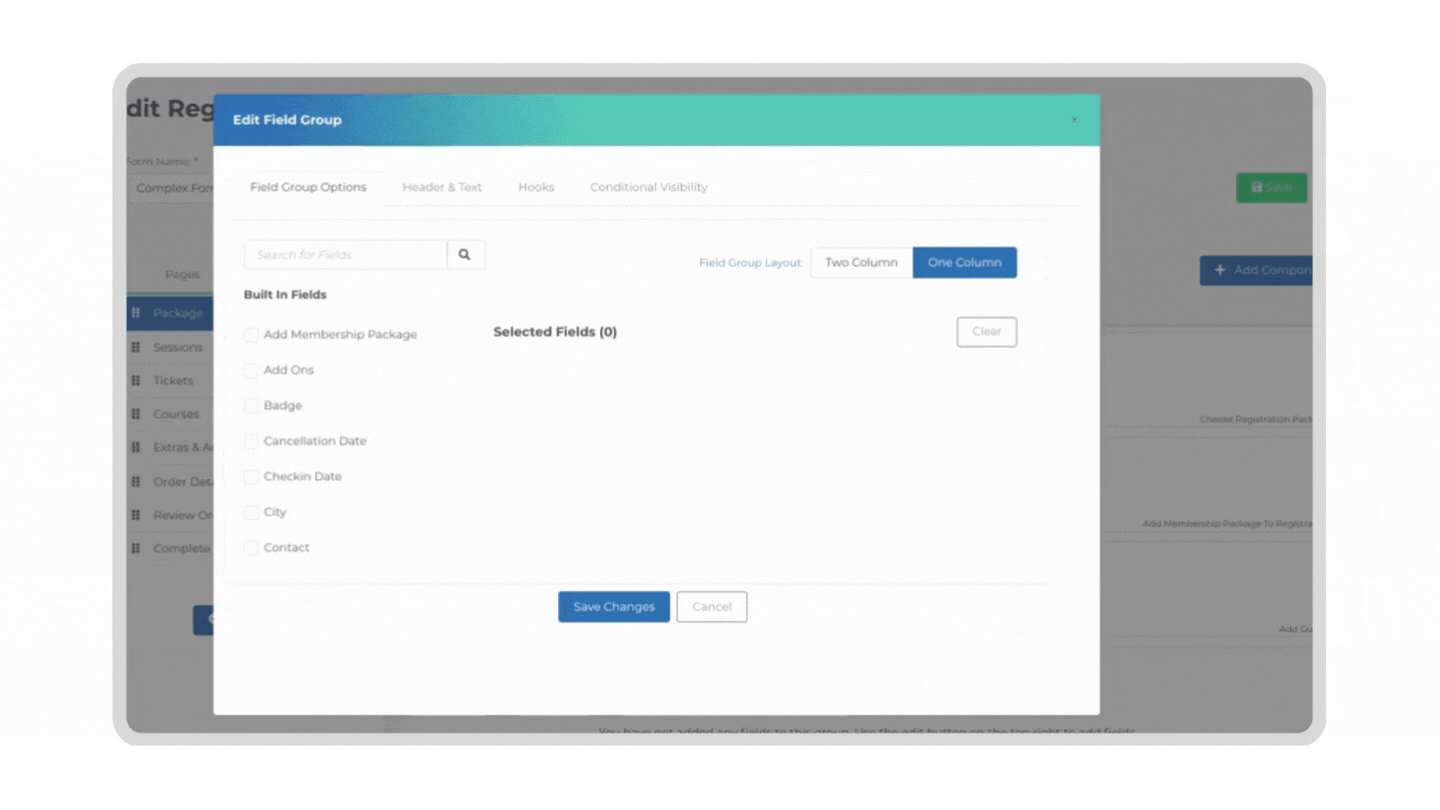This screenshot has height=810, width=1440.
Task: Choose the One Column layout
Action: (x=965, y=263)
